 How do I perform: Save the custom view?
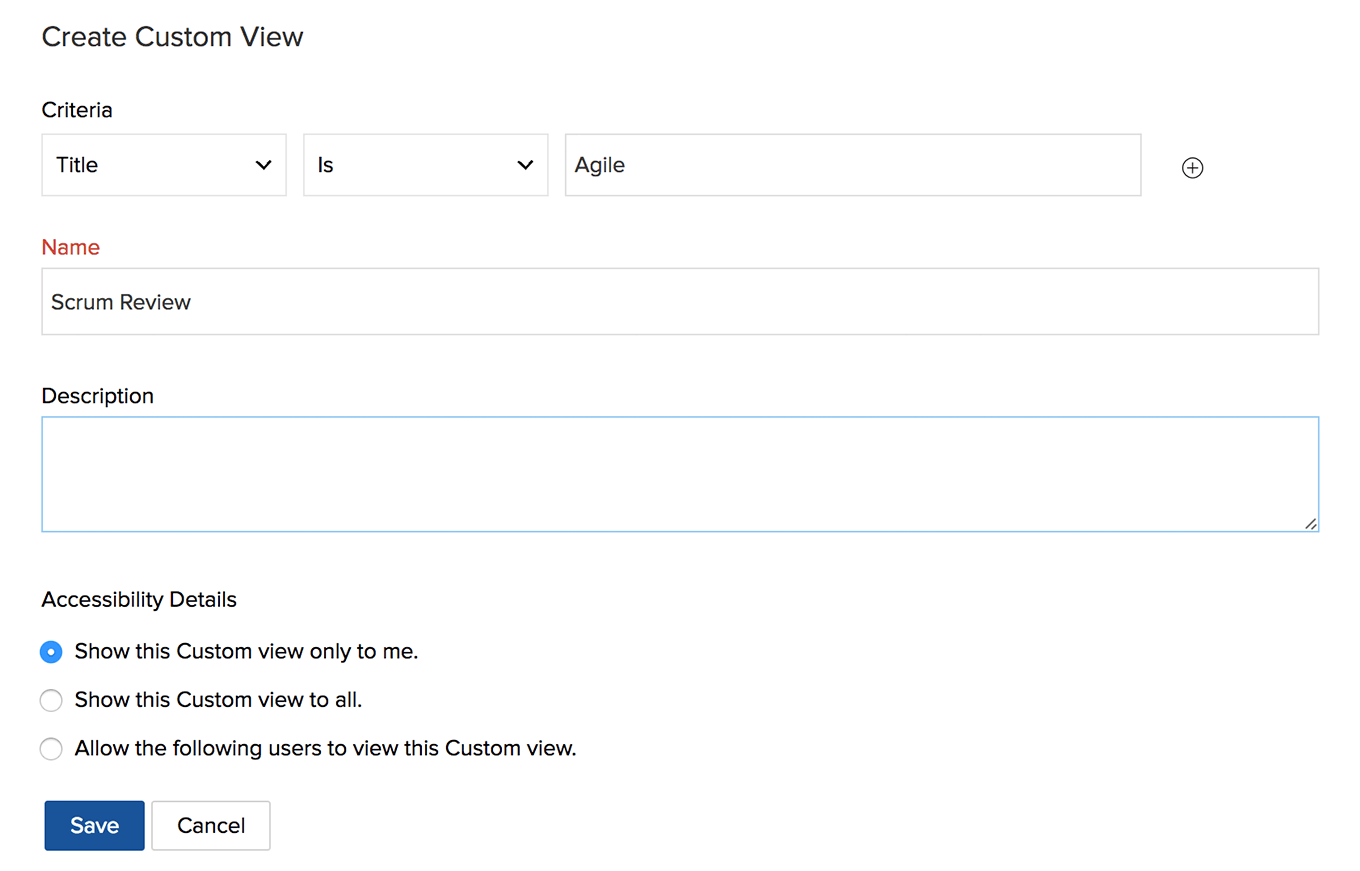[x=95, y=826]
